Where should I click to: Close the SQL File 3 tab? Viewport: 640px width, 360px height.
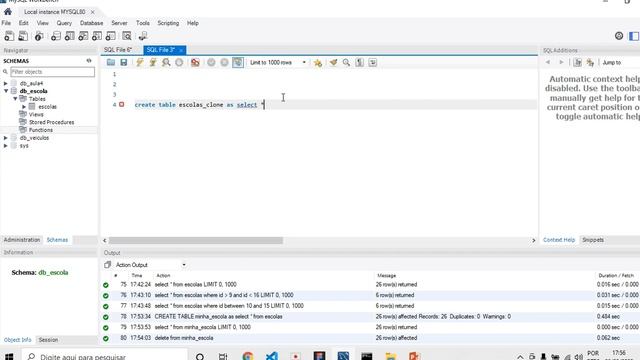(x=181, y=50)
